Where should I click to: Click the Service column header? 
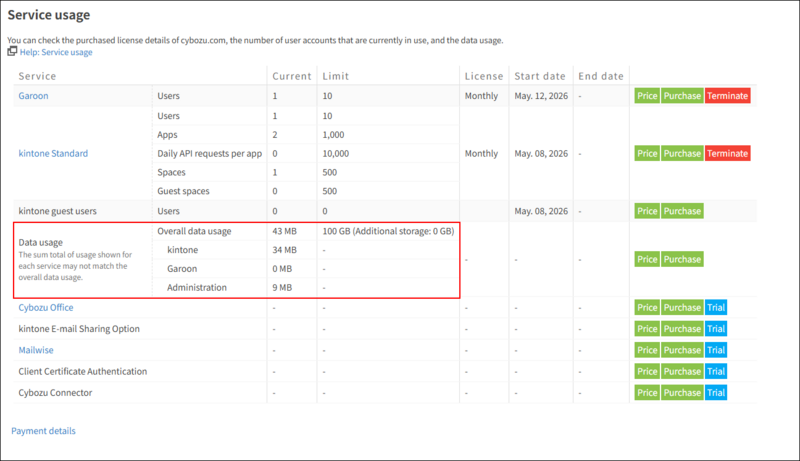point(37,76)
